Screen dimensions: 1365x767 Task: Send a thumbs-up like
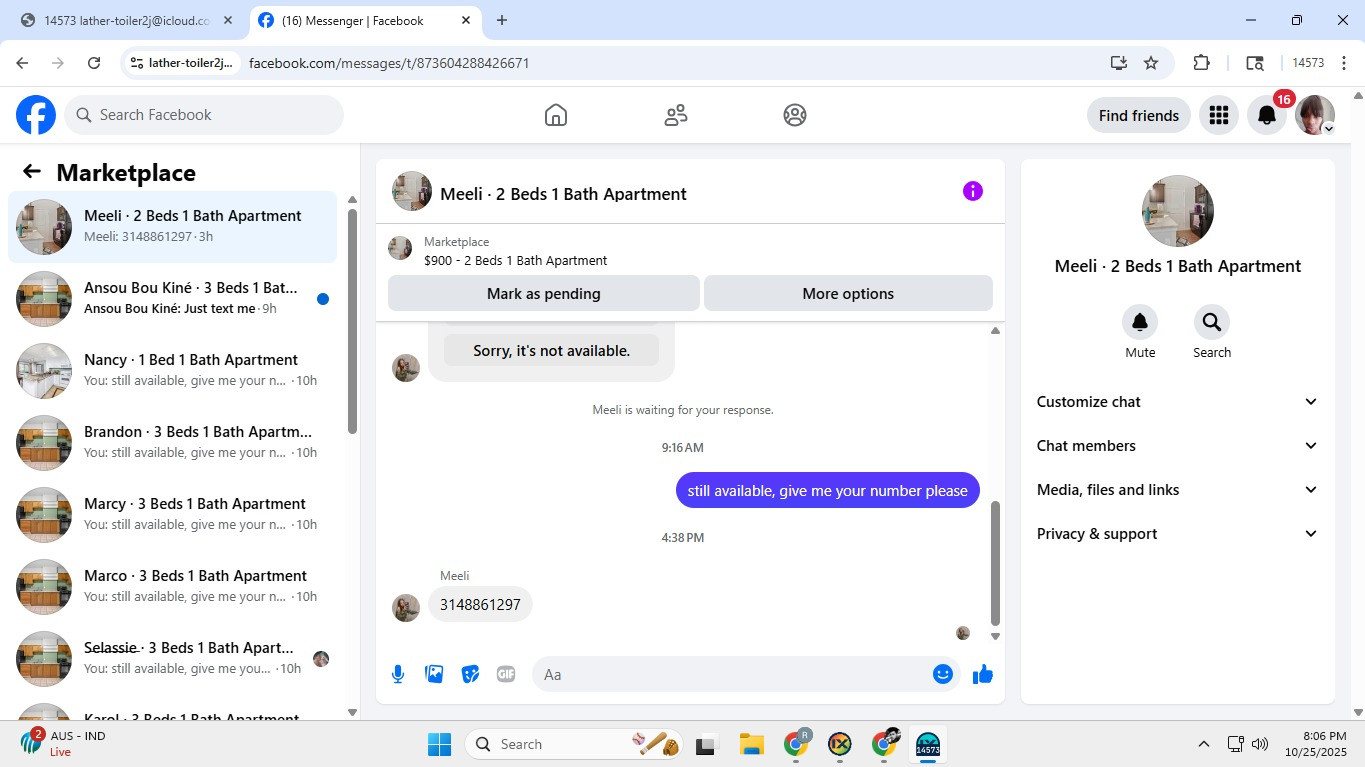pyautogui.click(x=983, y=674)
